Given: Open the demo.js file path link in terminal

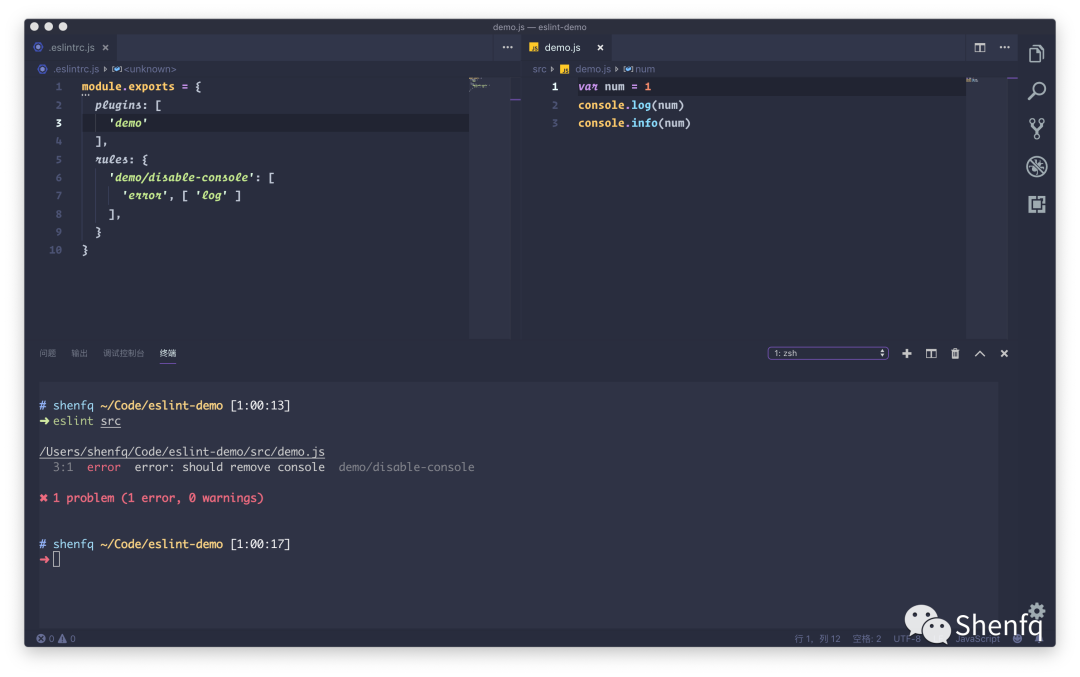Looking at the screenshot, I should (182, 452).
